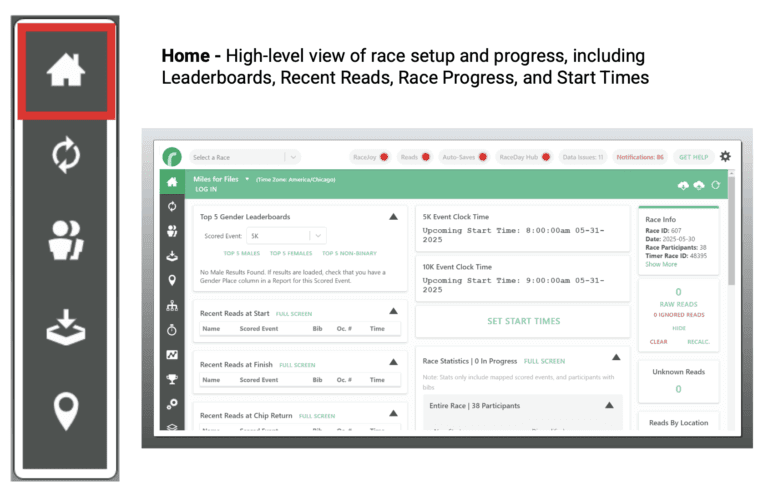Screen dimensions: 768x483
Task: Click the vertical scrollbar on the right
Action: pyautogui.click(x=733, y=230)
